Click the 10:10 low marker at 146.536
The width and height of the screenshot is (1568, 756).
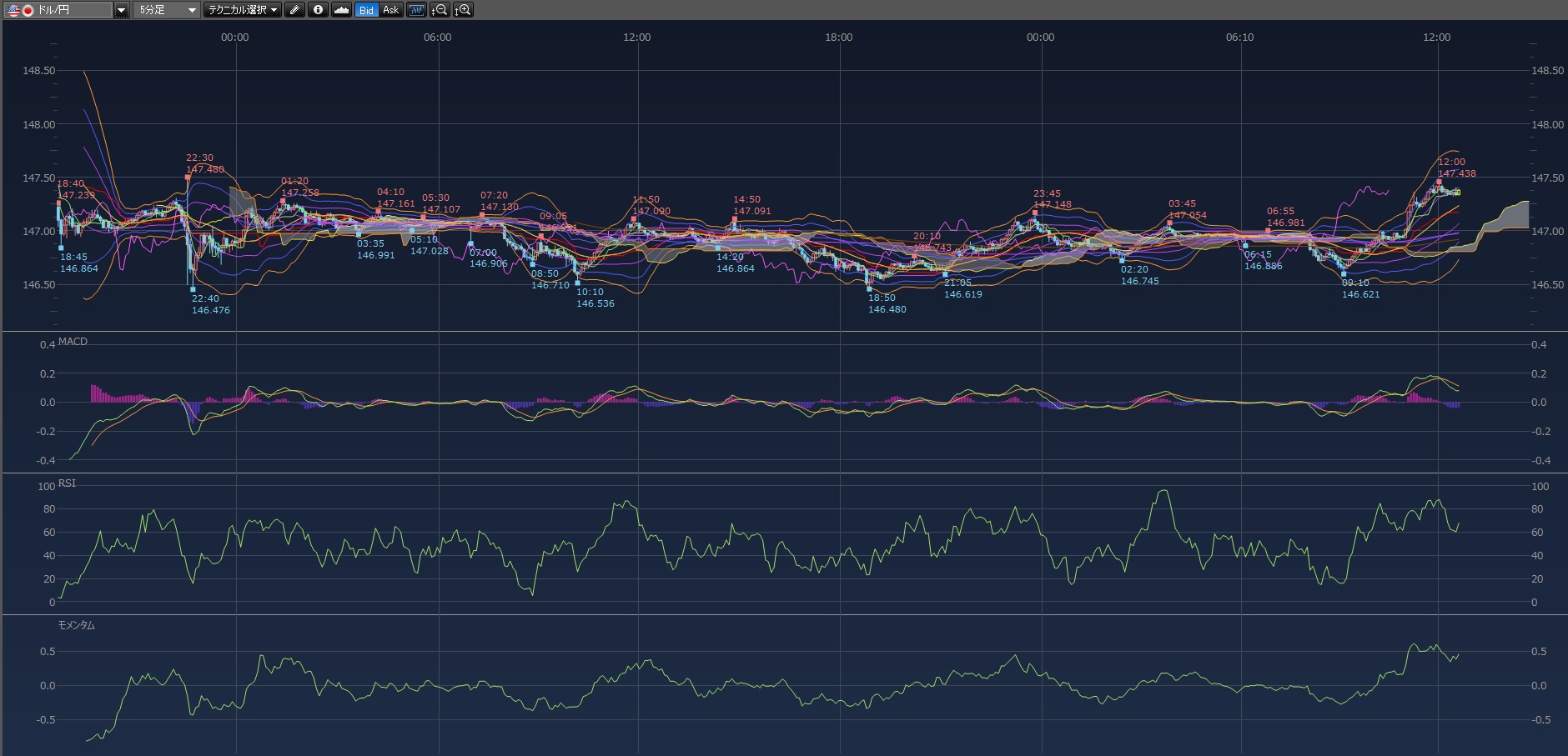click(578, 283)
